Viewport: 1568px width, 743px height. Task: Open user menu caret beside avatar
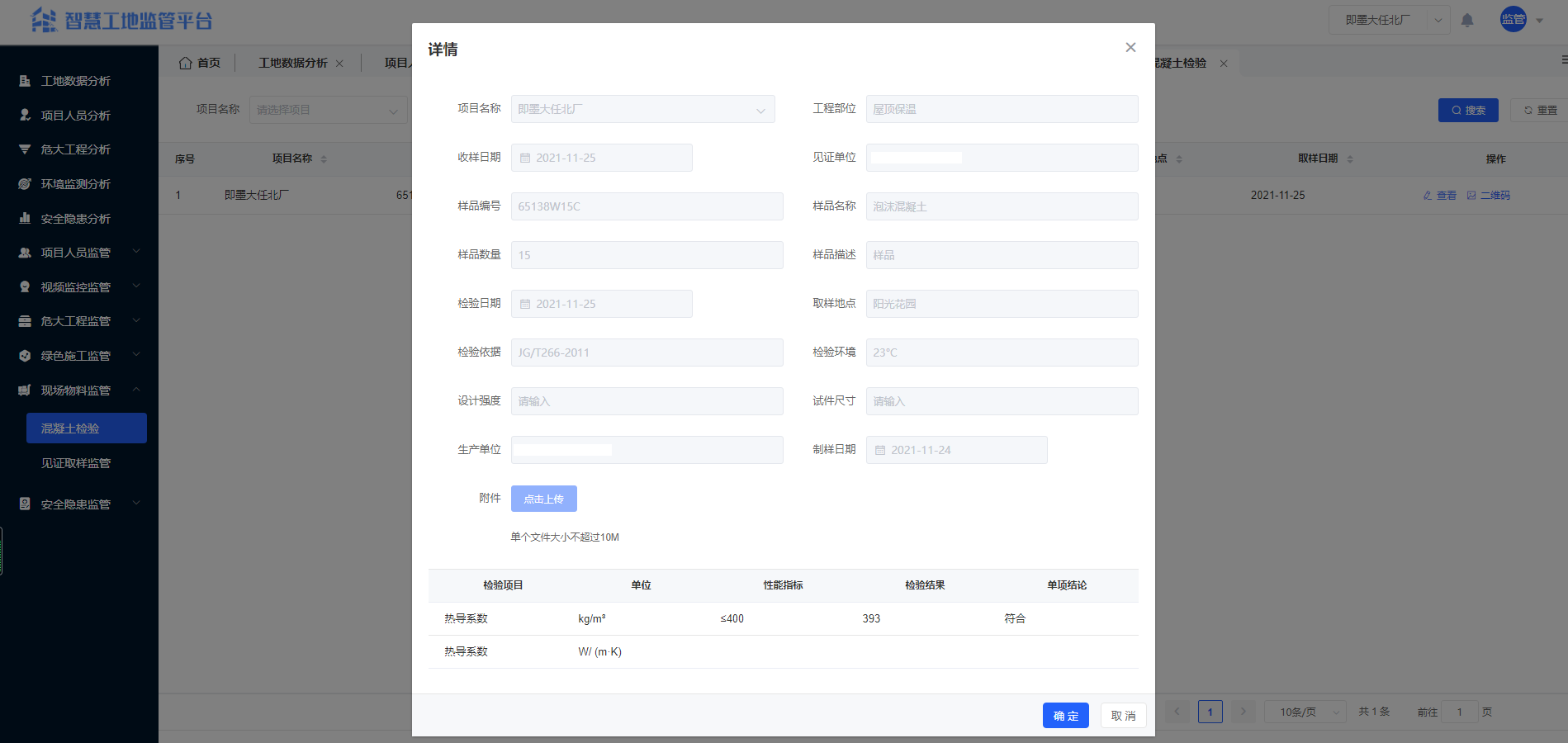(x=1540, y=21)
